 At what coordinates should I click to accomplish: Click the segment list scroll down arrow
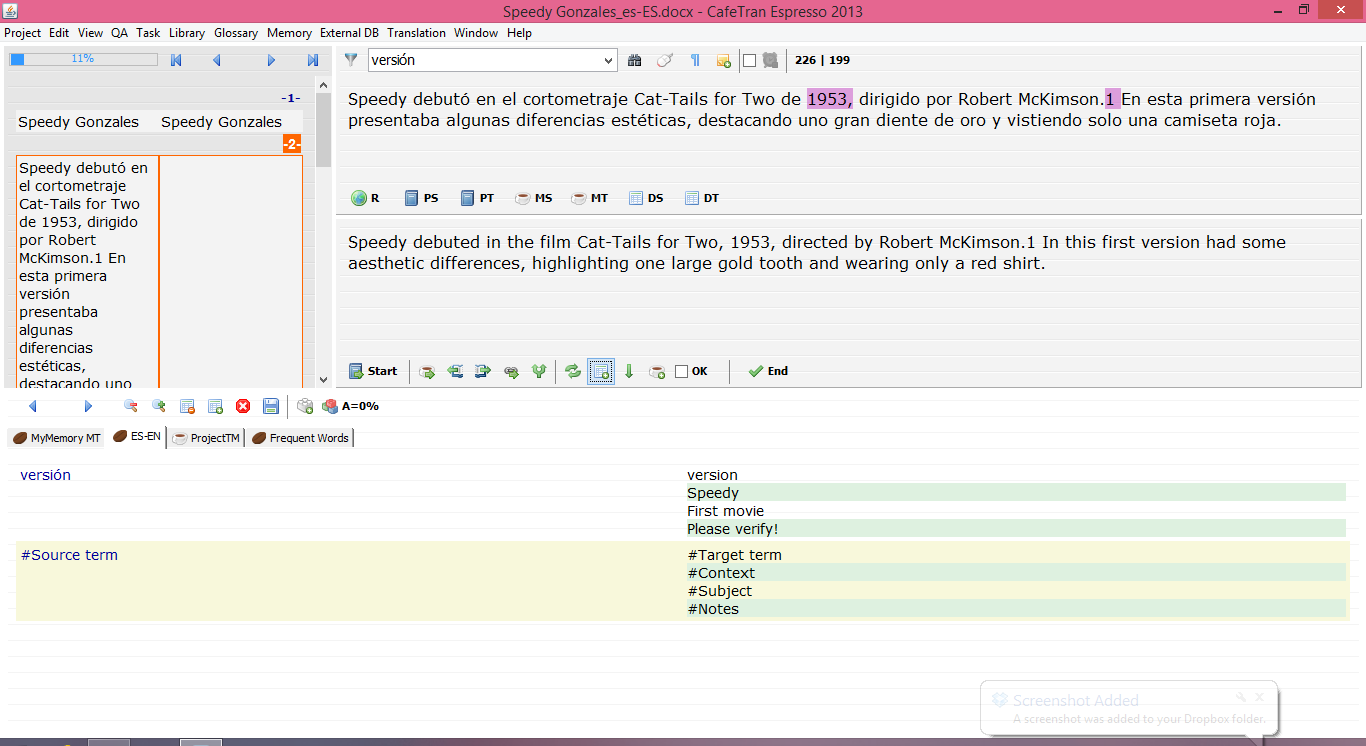[x=323, y=380]
